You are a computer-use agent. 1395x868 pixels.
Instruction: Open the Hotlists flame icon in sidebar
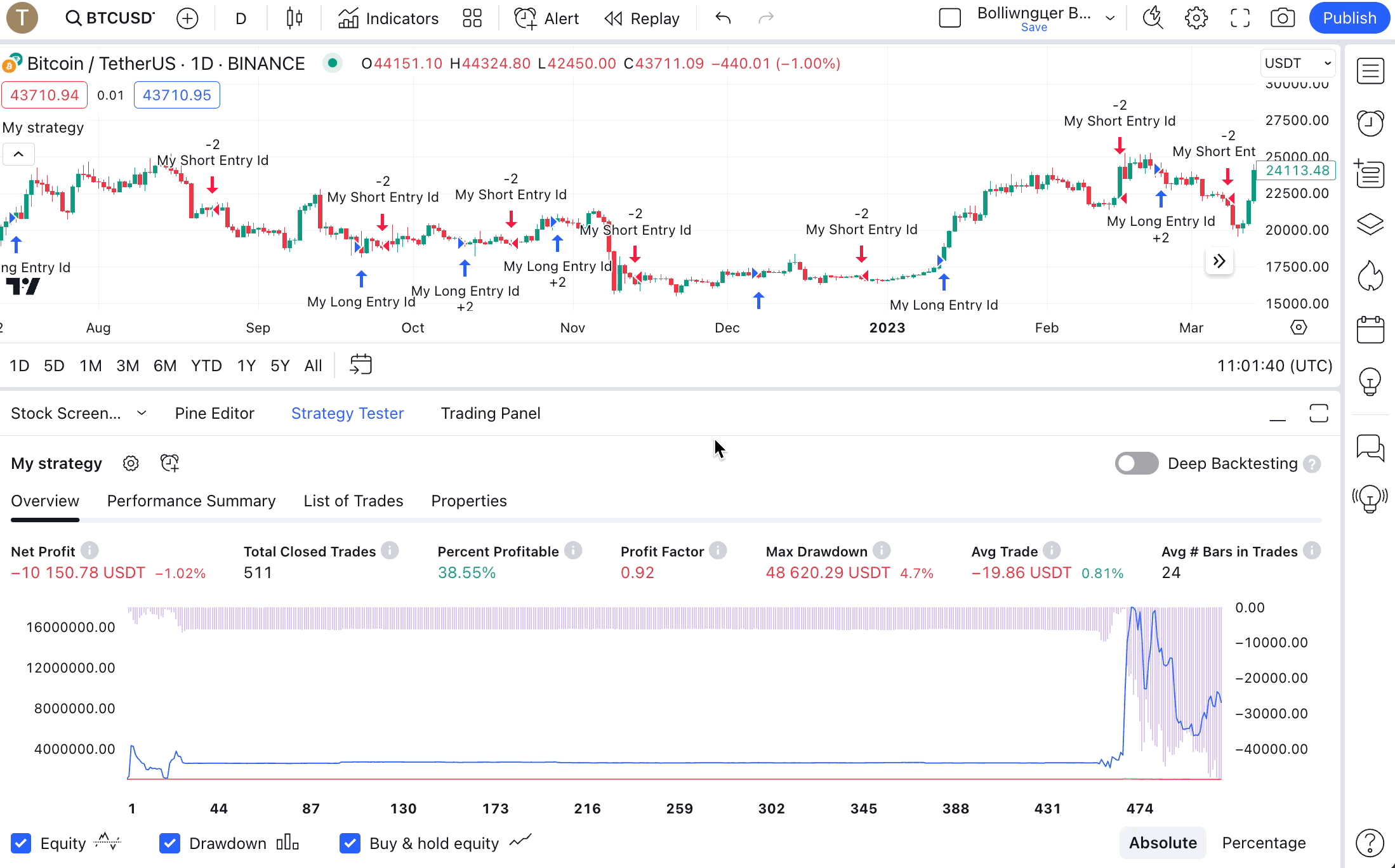(x=1370, y=275)
